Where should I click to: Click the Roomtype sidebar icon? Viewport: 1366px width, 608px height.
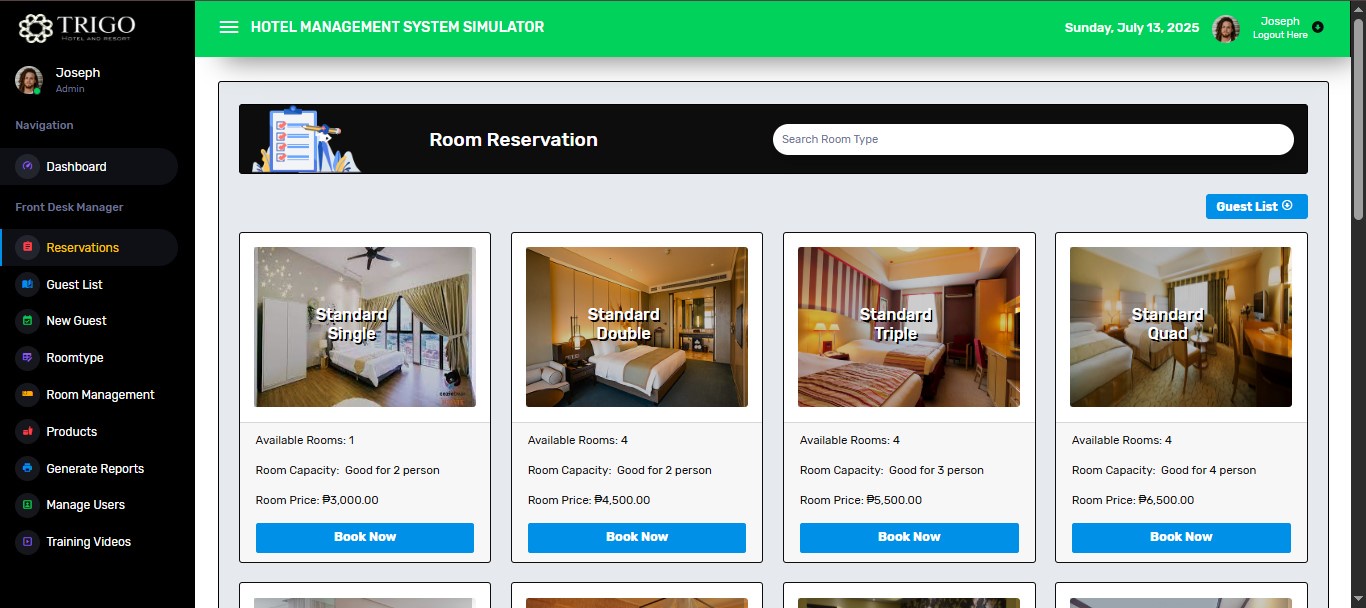point(28,358)
